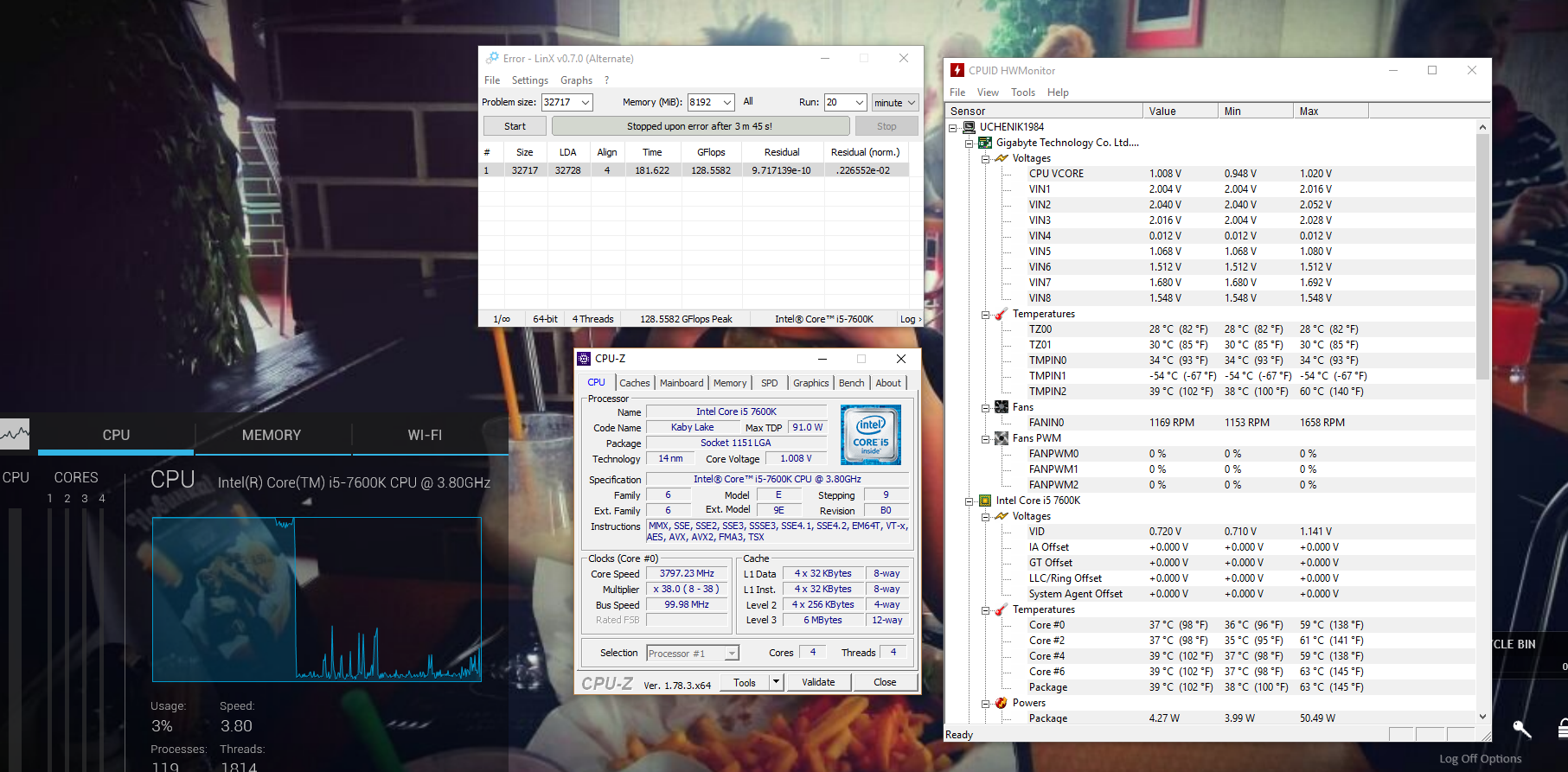Collapse the Fans group in HWMonitor
Image resolution: width=1568 pixels, height=772 pixels.
tap(985, 407)
